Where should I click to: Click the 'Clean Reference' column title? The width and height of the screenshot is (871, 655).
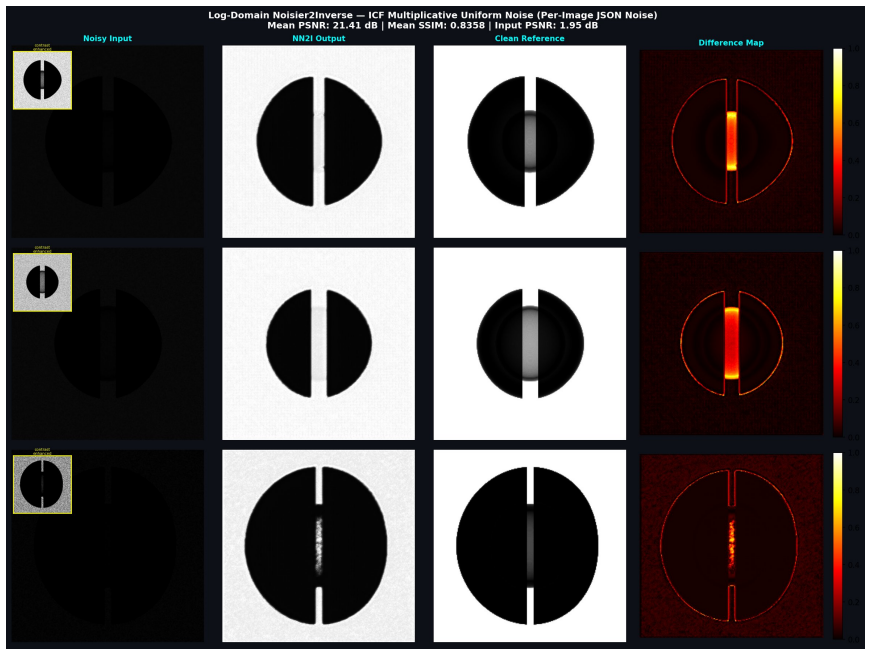click(529, 38)
